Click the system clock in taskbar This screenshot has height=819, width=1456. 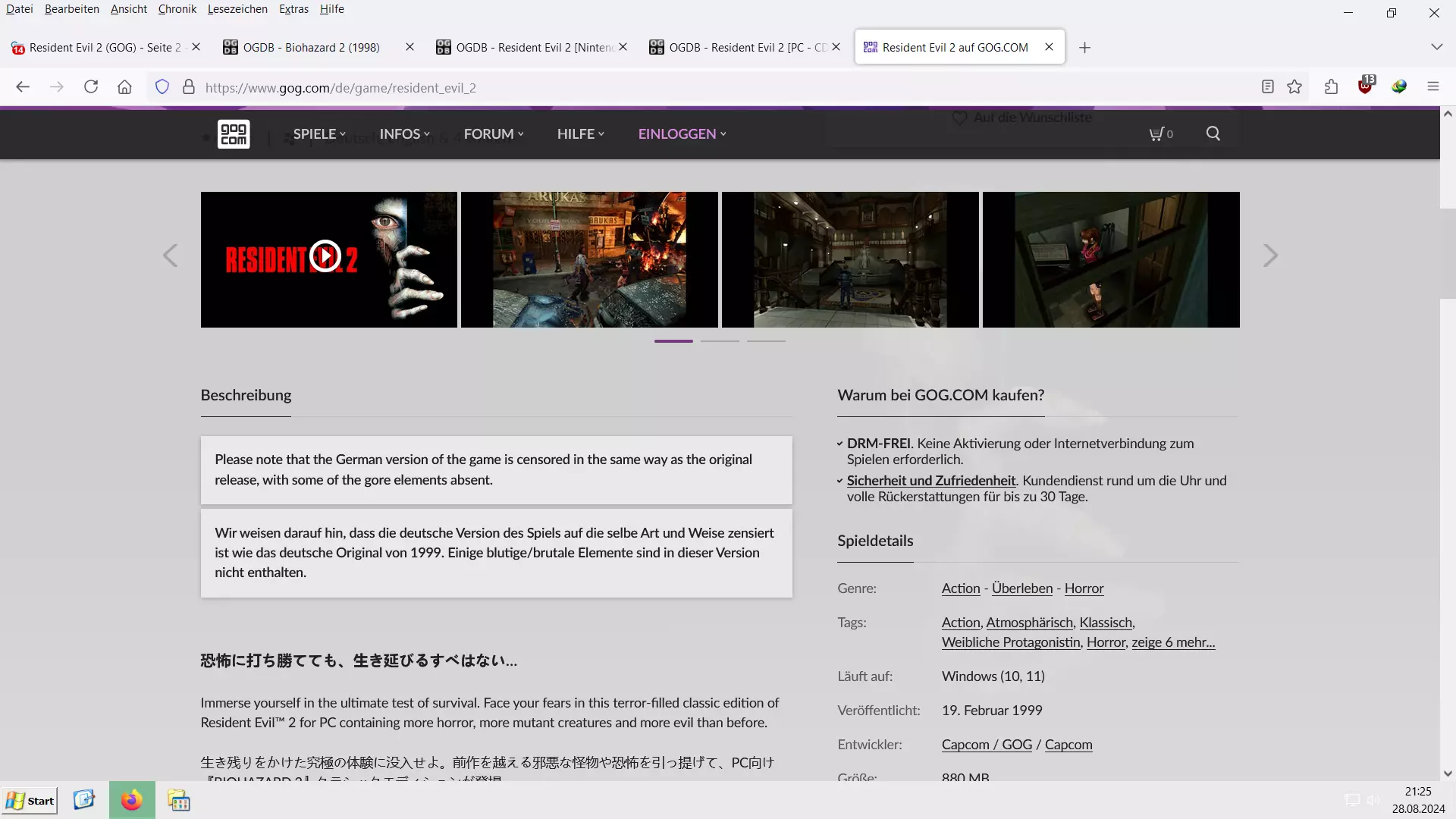click(x=1418, y=800)
